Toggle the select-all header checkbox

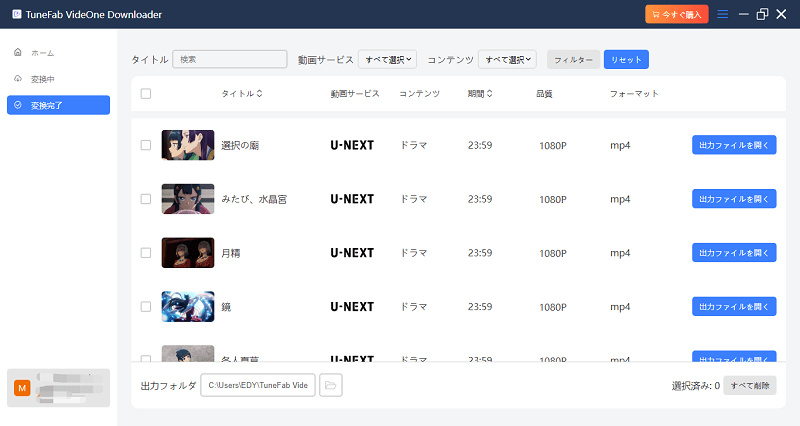pos(146,93)
